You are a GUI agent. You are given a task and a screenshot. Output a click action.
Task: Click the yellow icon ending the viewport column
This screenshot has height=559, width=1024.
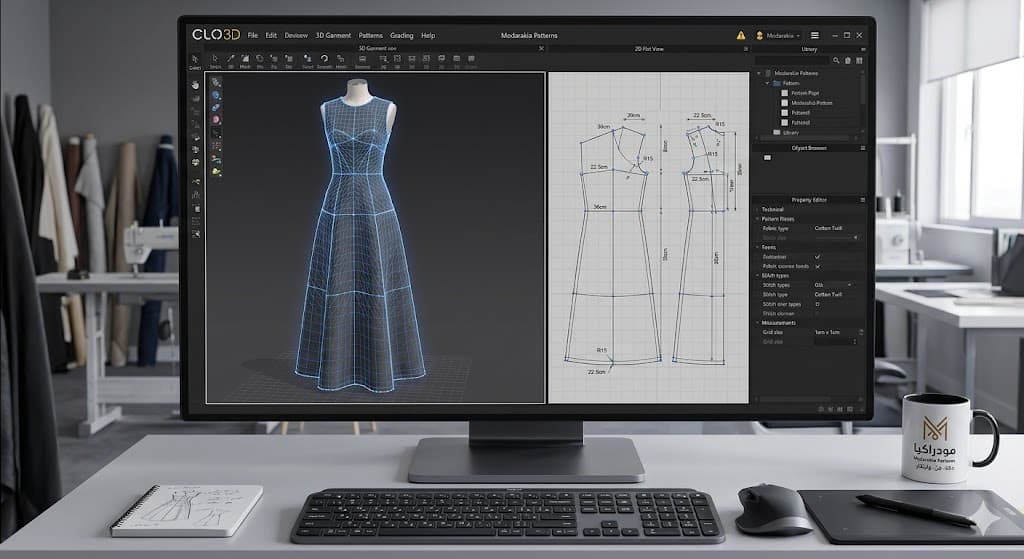coord(216,172)
